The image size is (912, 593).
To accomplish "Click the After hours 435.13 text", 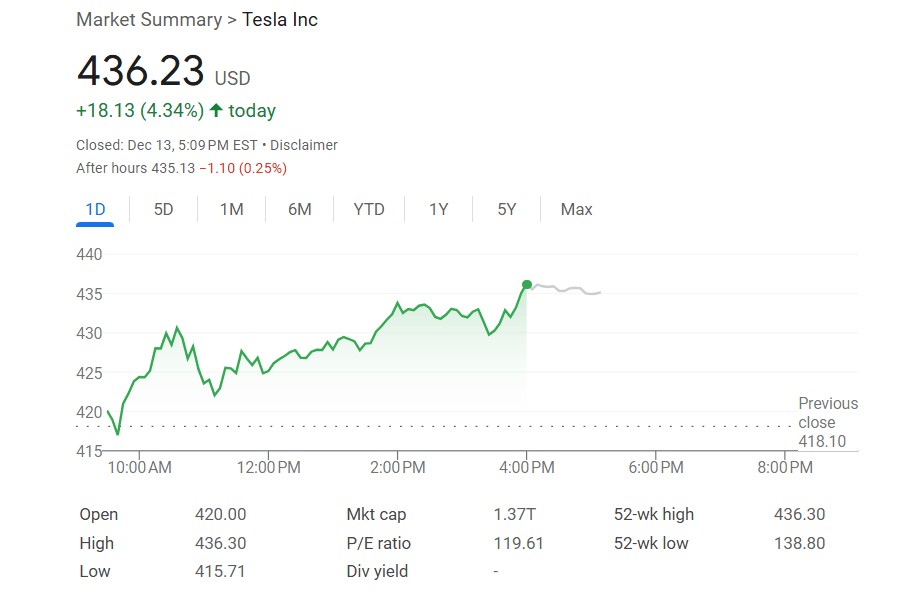I will coord(136,168).
